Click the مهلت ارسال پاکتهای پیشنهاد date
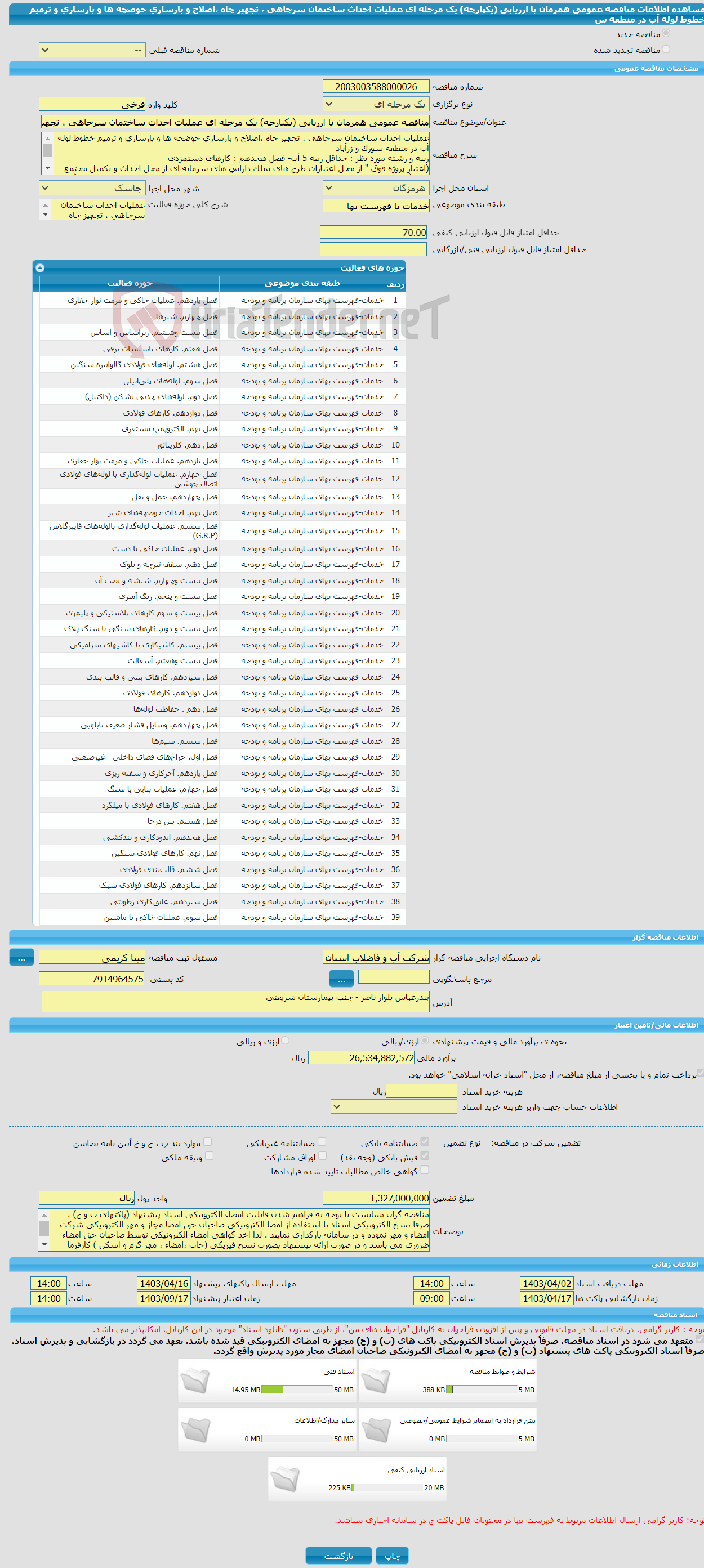The height and width of the screenshot is (1568, 704). coord(164,1283)
